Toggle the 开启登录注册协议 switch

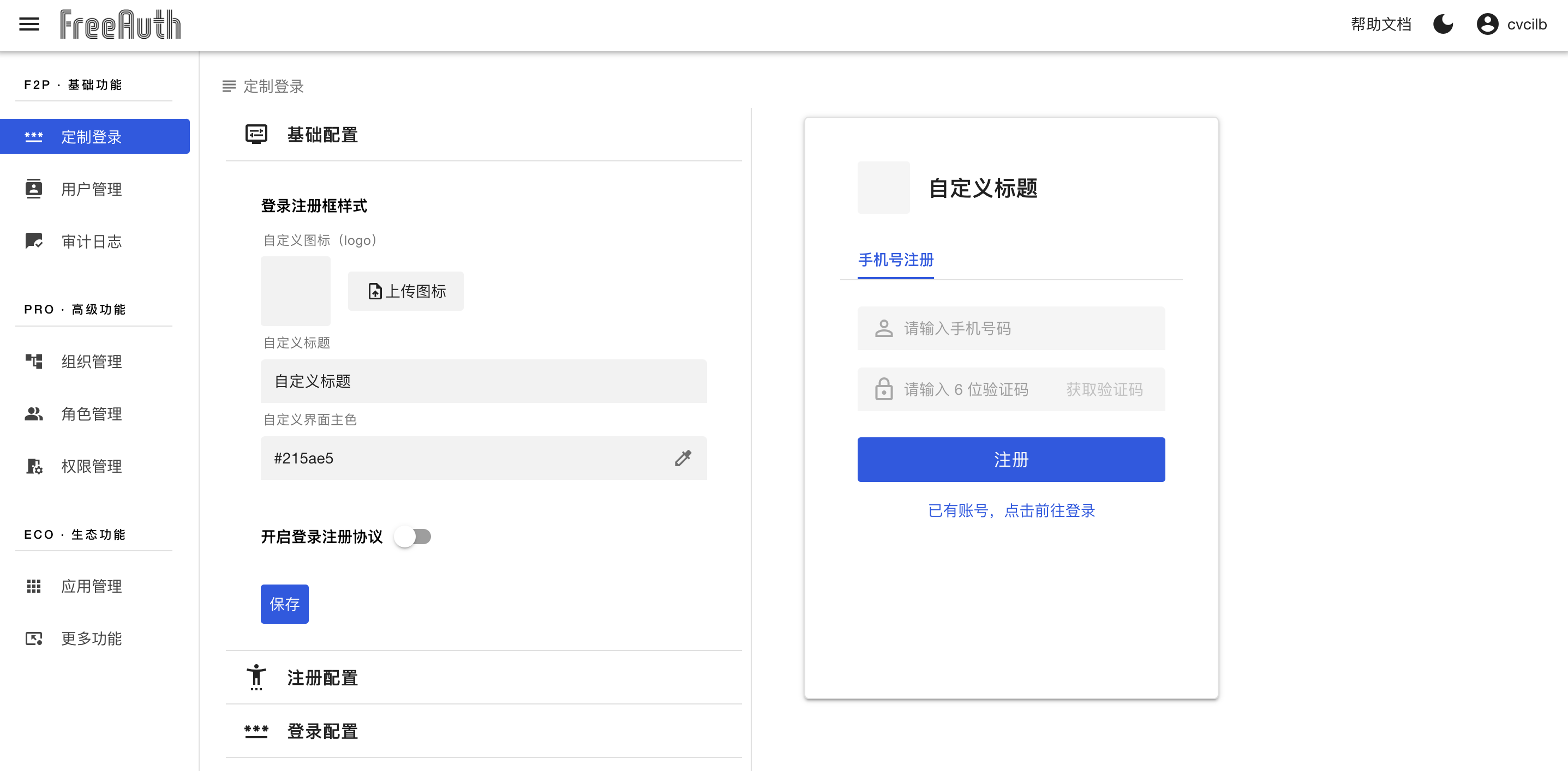click(x=413, y=537)
